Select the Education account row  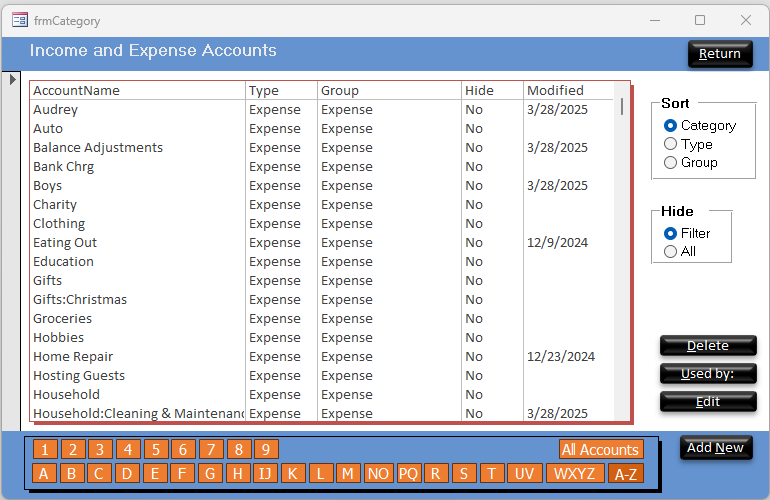pyautogui.click(x=322, y=261)
